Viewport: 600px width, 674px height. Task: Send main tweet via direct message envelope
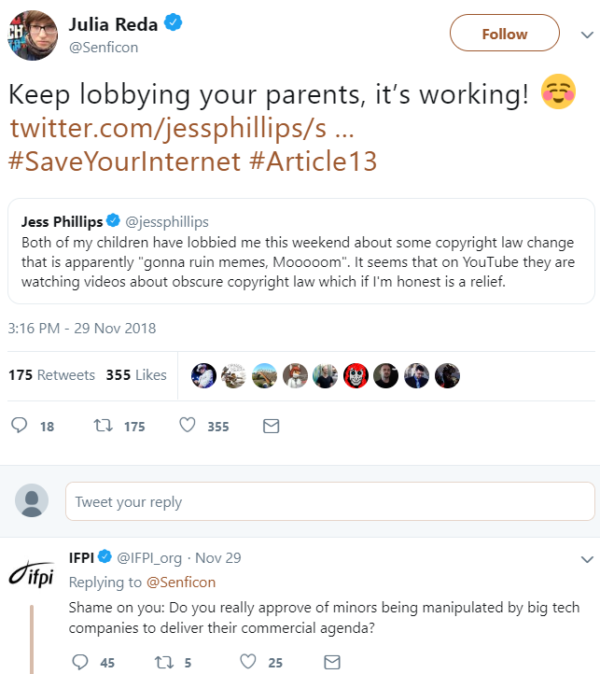tap(270, 426)
